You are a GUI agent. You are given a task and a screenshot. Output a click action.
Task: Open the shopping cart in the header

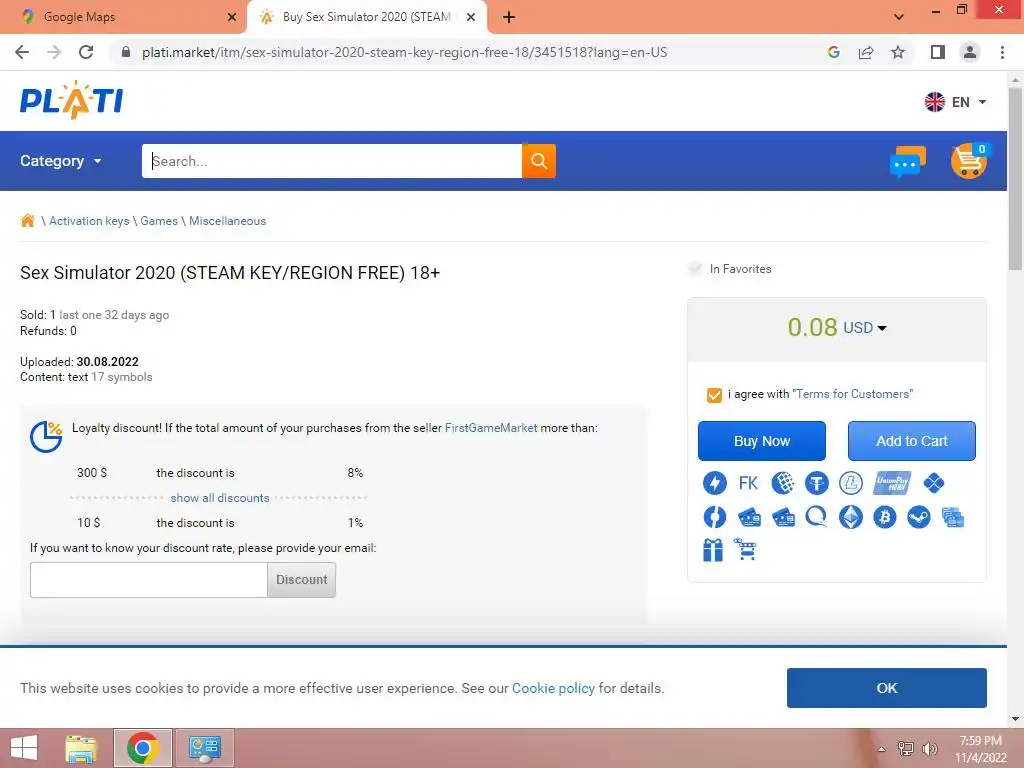tap(969, 161)
